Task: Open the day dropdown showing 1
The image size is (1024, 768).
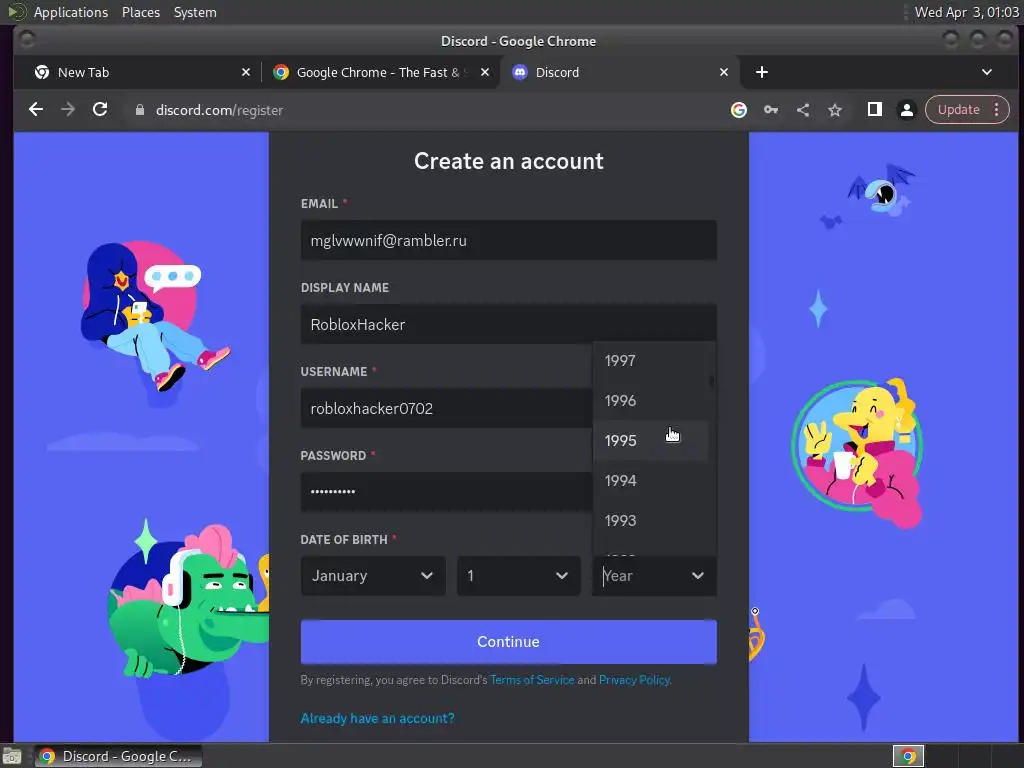Action: (x=519, y=575)
